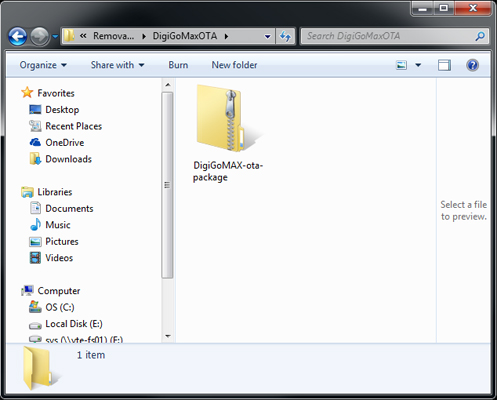497x400 pixels.
Task: Open the view options dropdown arrow
Action: [418, 65]
